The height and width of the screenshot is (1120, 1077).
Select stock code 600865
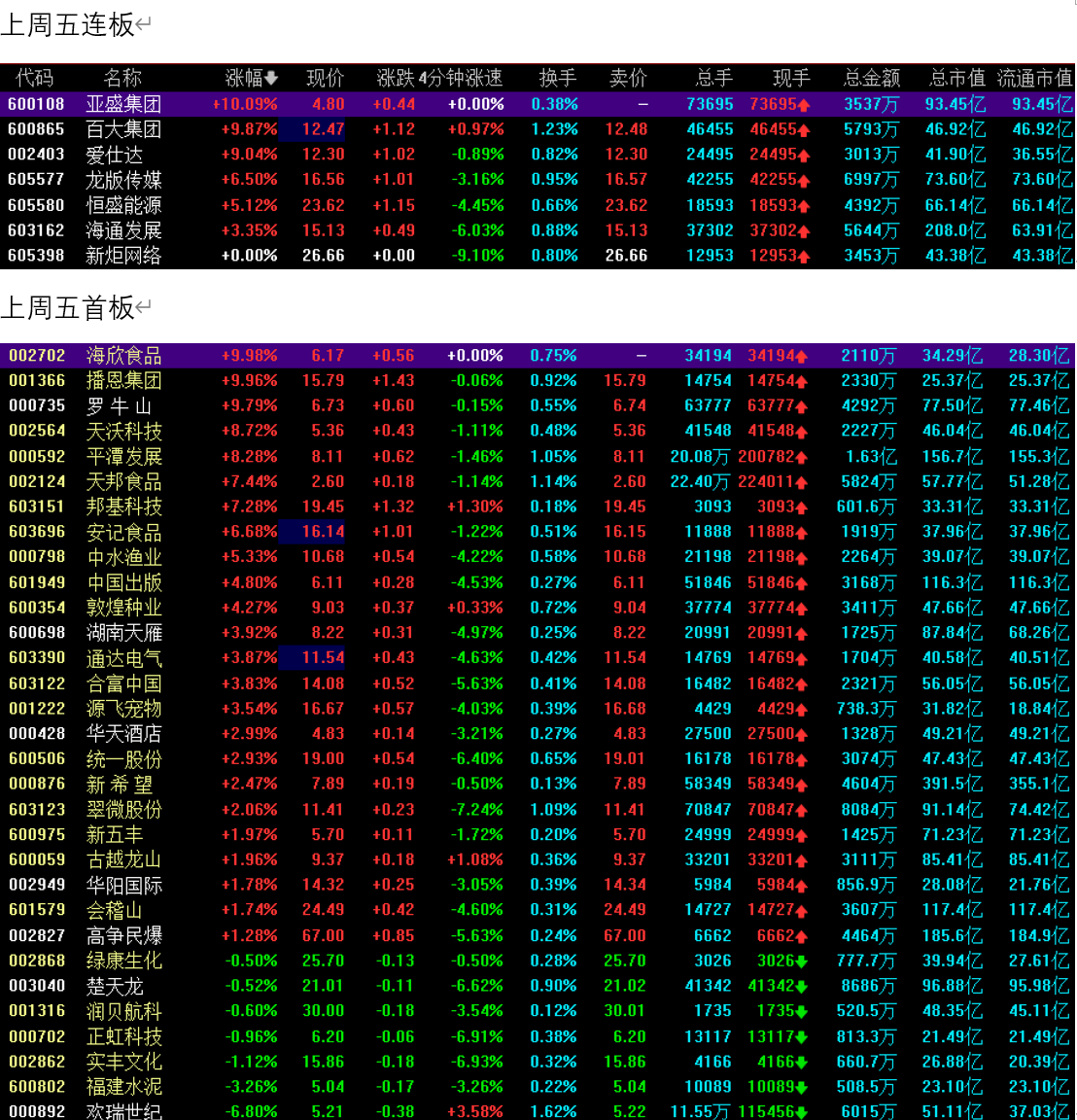tap(36, 129)
